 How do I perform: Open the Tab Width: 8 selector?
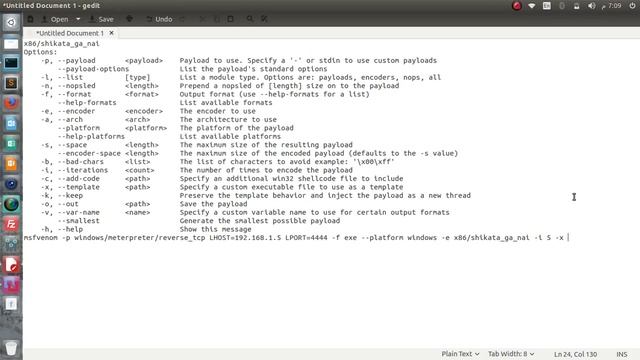click(511, 354)
